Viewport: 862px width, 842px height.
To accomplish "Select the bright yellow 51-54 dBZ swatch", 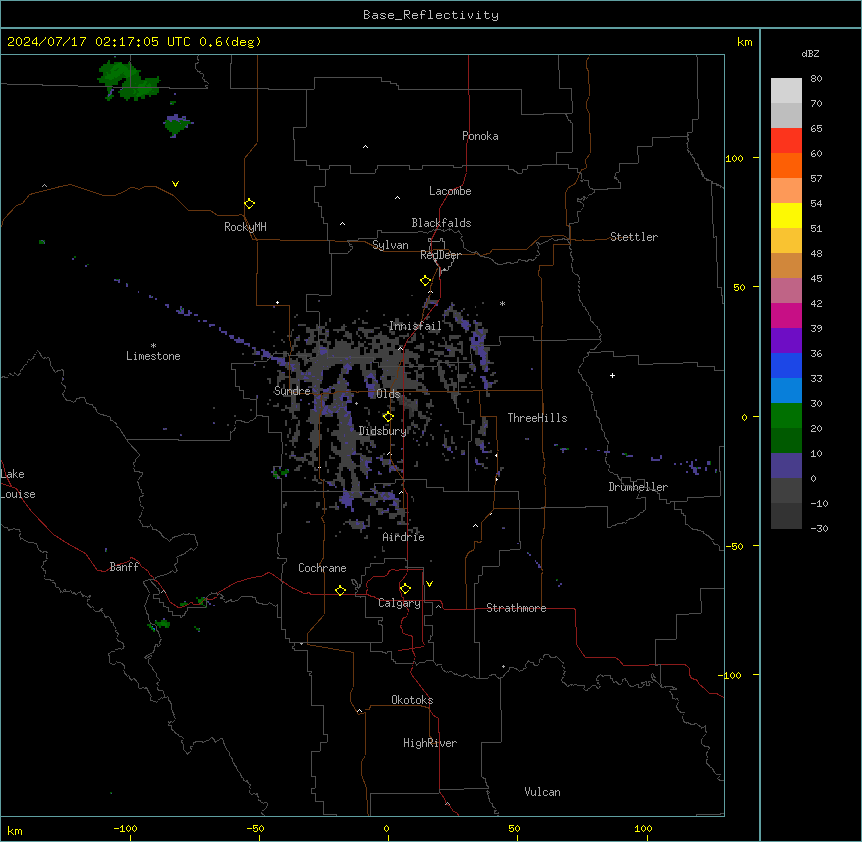I will 786,215.
